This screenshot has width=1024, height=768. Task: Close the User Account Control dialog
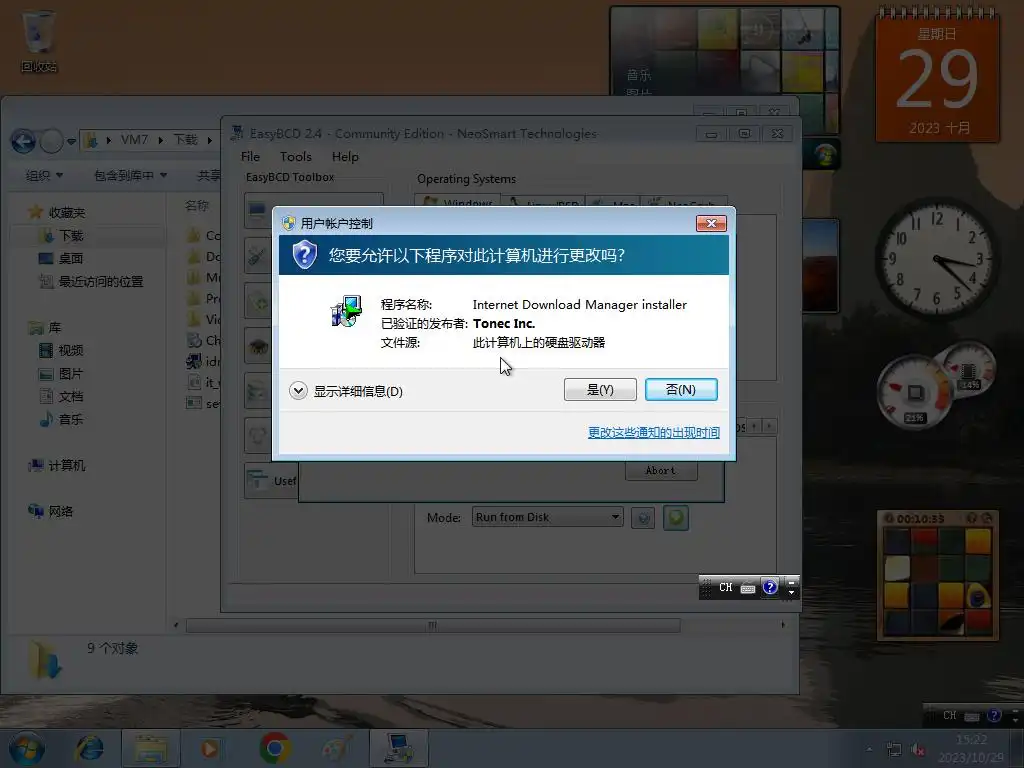click(x=711, y=223)
